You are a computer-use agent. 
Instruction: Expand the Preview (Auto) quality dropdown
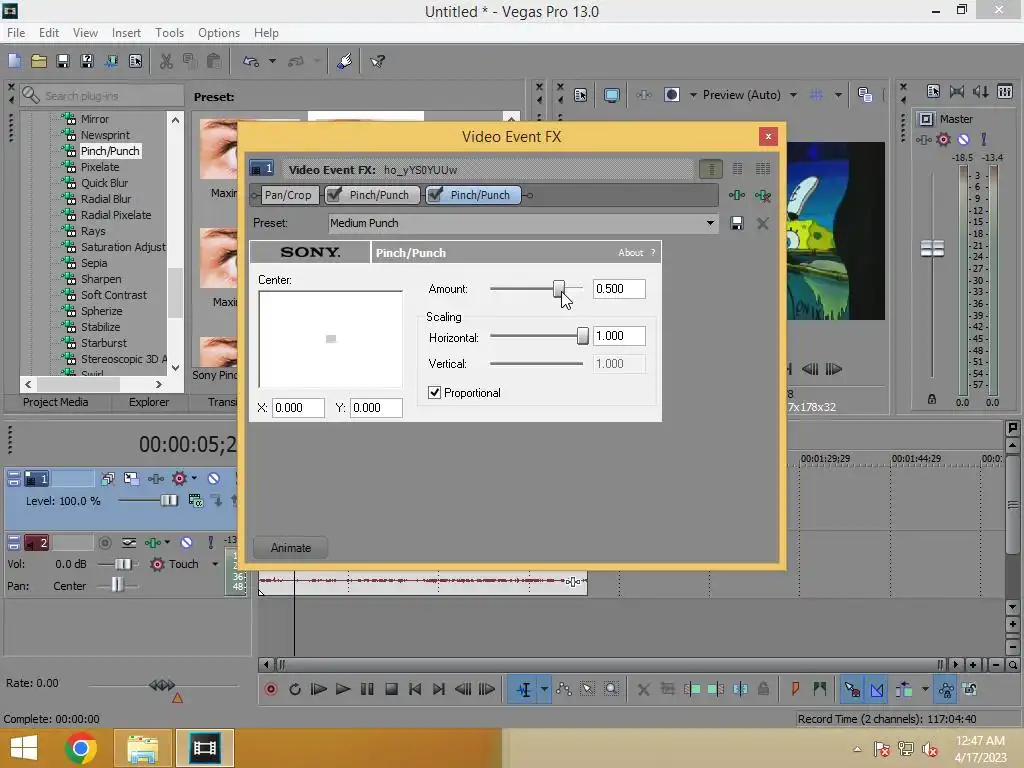(793, 95)
